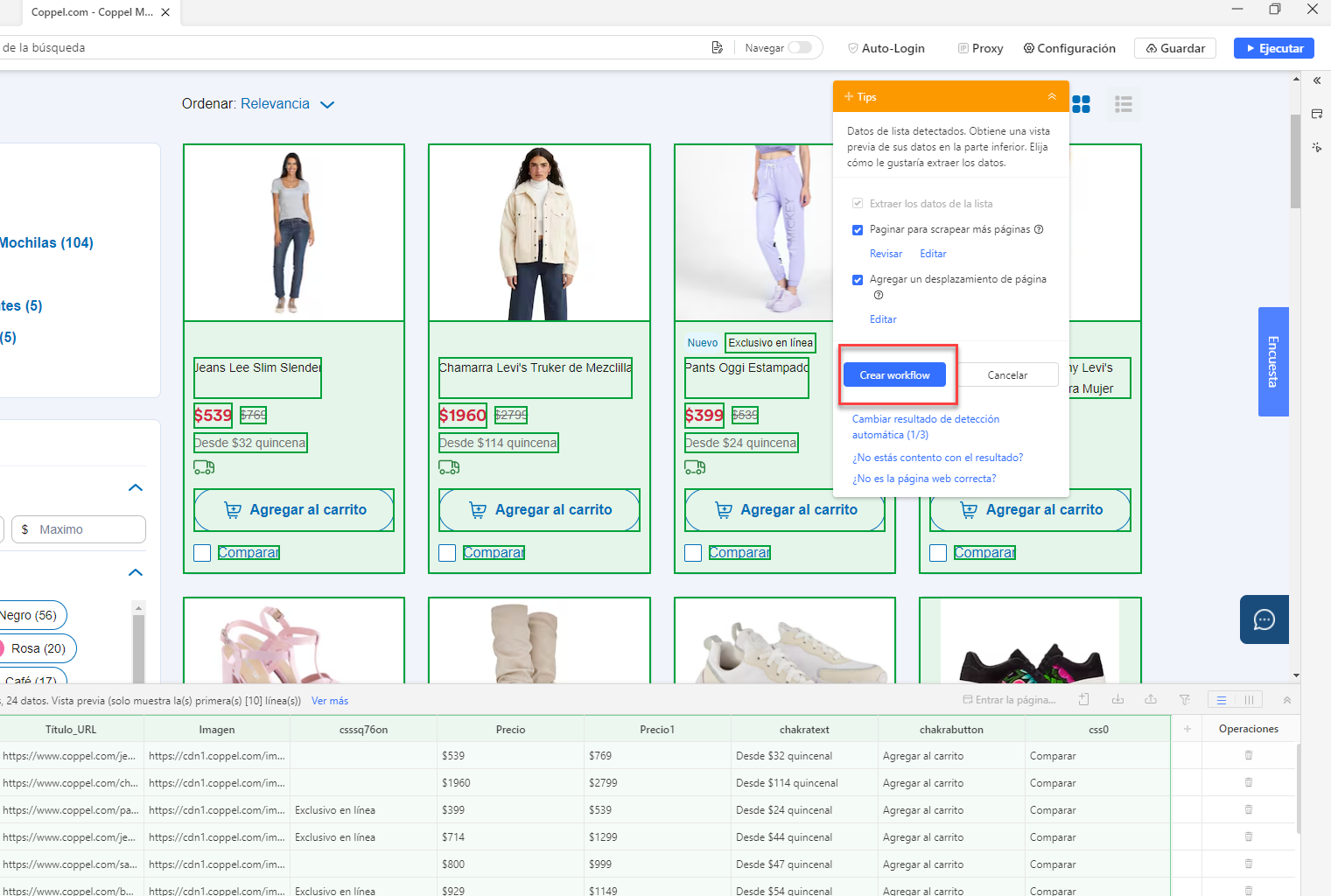Click ¿No es la página web correcta? link
Screen dimensions: 1331x896
pyautogui.click(x=924, y=479)
